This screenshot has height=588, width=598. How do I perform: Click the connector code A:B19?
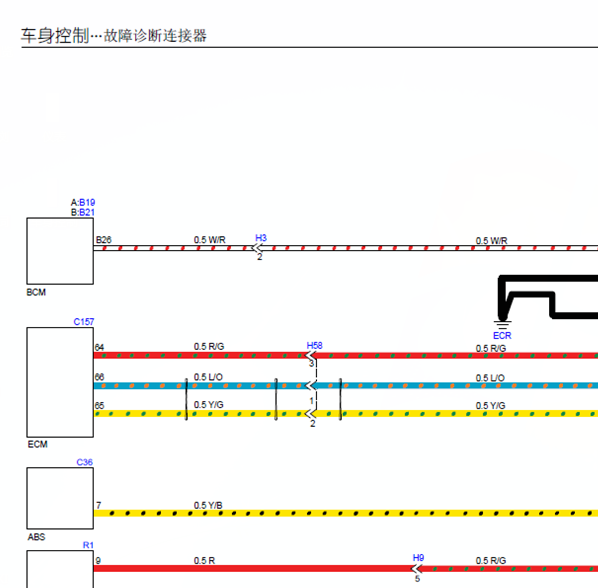point(83,202)
